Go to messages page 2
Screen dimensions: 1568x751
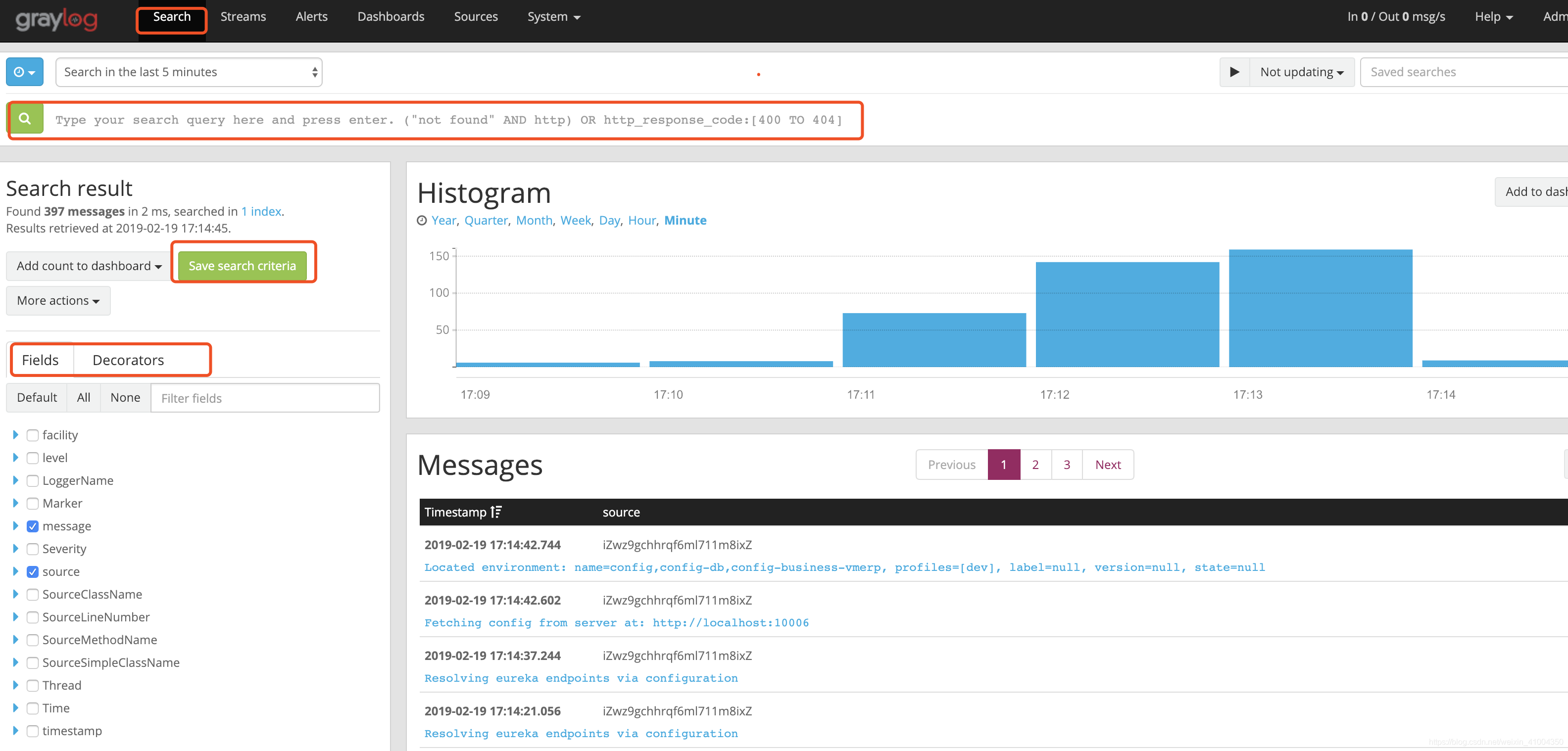coord(1035,465)
